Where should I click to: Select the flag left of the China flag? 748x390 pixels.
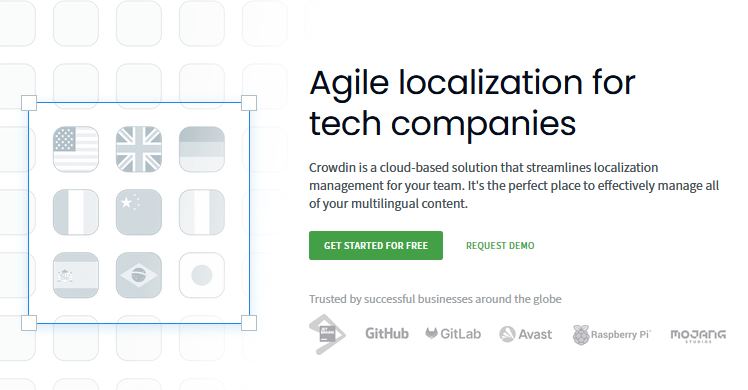click(76, 212)
